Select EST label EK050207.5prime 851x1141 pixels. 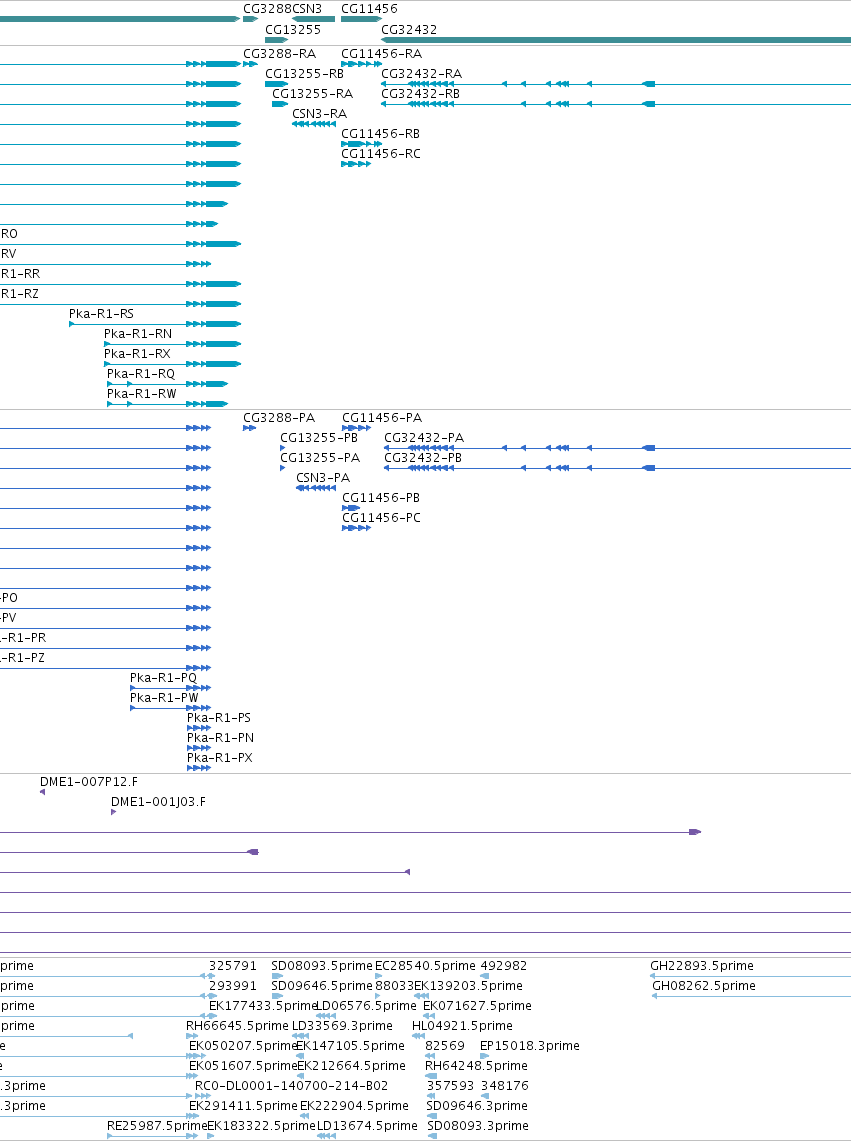(243, 1046)
